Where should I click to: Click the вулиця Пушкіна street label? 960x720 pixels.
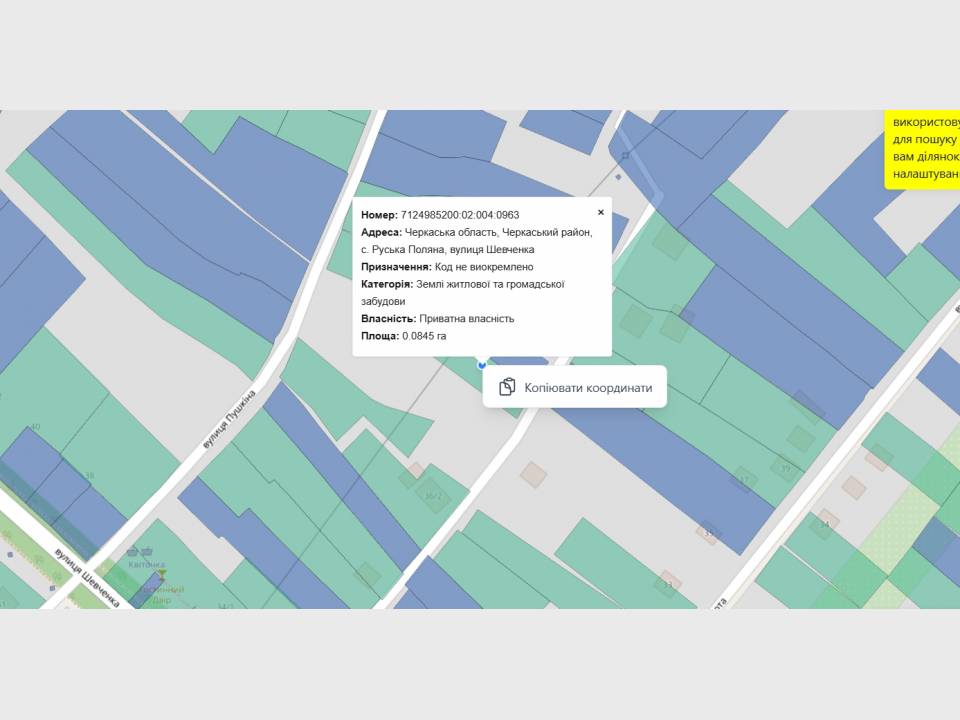(x=231, y=417)
